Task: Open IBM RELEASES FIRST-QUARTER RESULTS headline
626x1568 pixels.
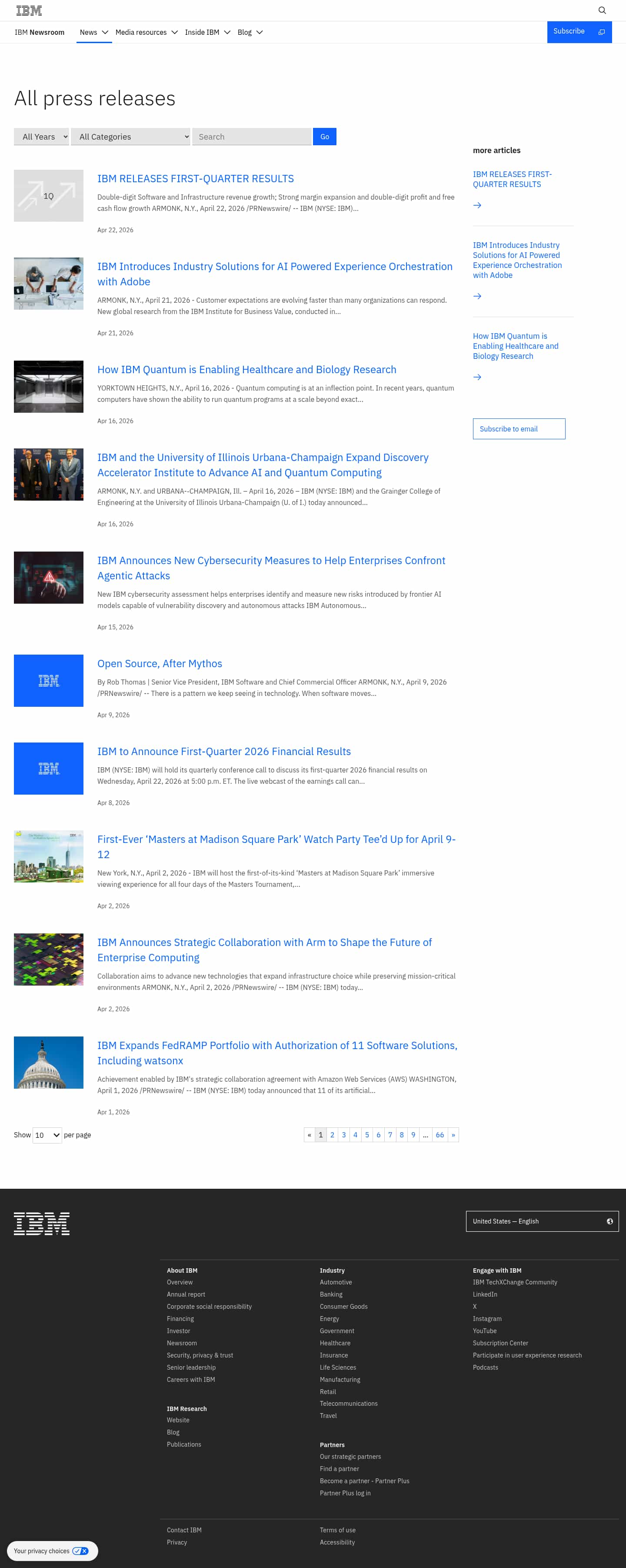Action: 195,178
